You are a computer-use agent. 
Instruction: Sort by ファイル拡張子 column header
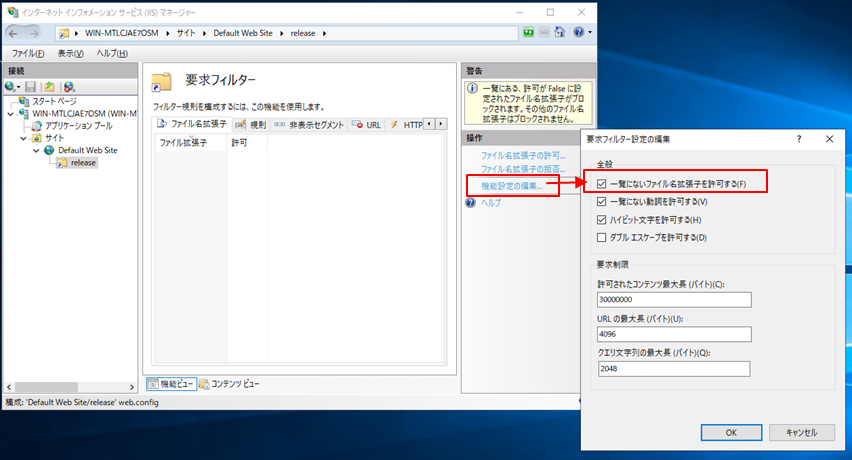click(x=191, y=143)
